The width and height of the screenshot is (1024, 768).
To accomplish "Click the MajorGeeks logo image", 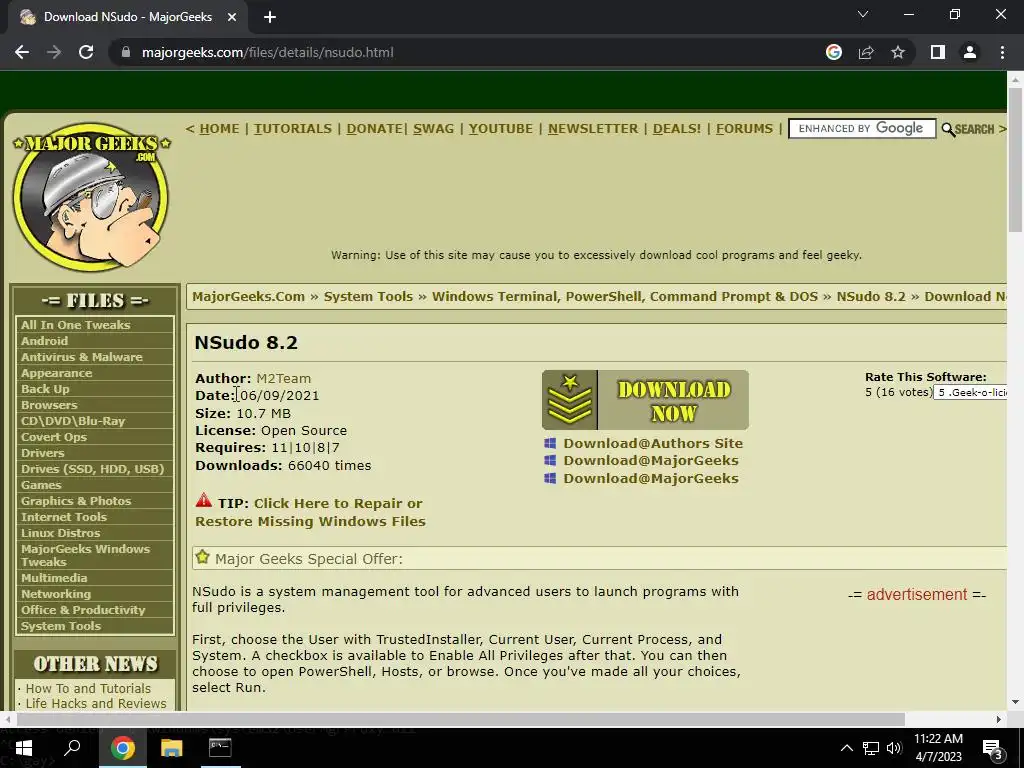I will point(91,197).
